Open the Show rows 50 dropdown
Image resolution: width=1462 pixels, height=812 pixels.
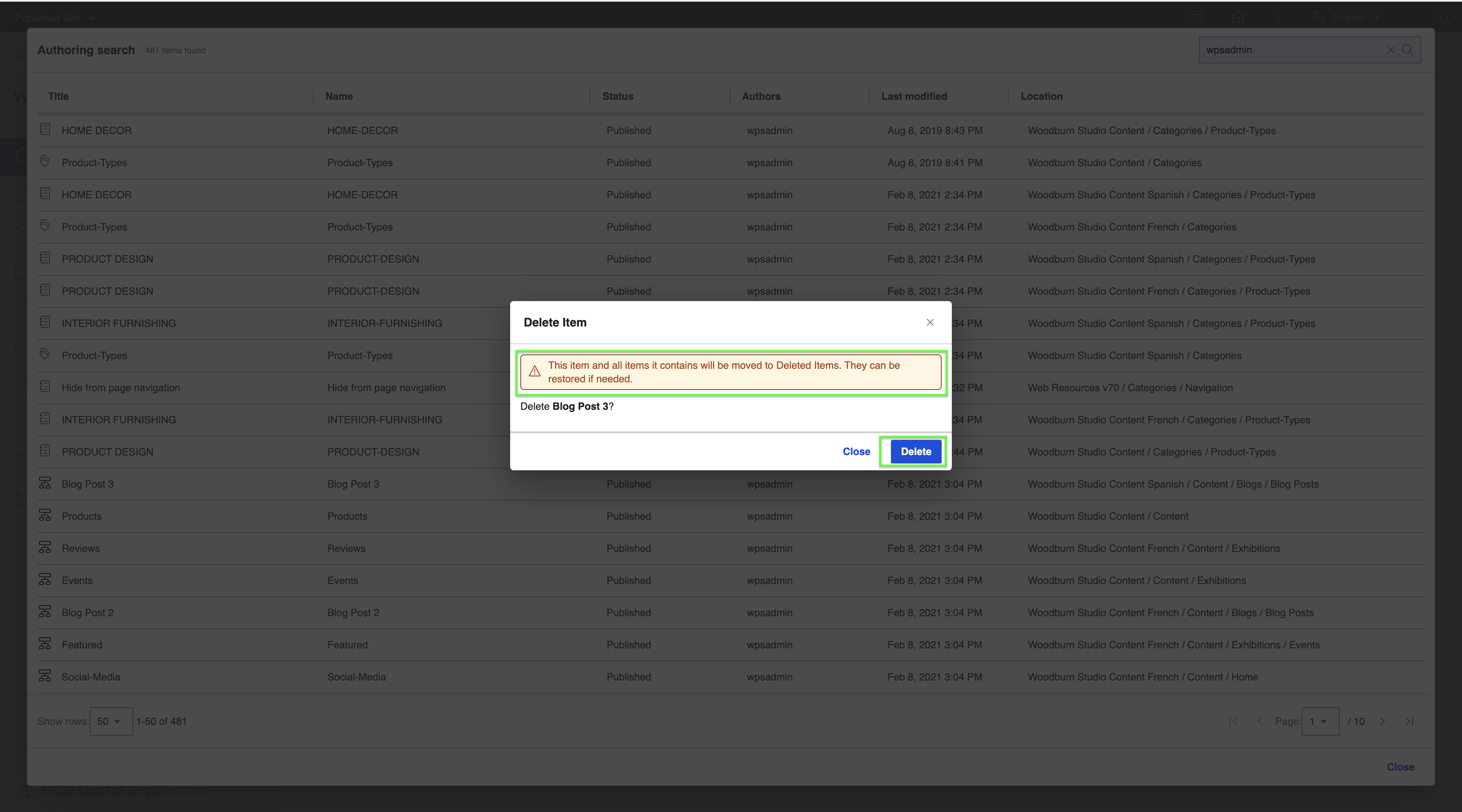[111, 721]
